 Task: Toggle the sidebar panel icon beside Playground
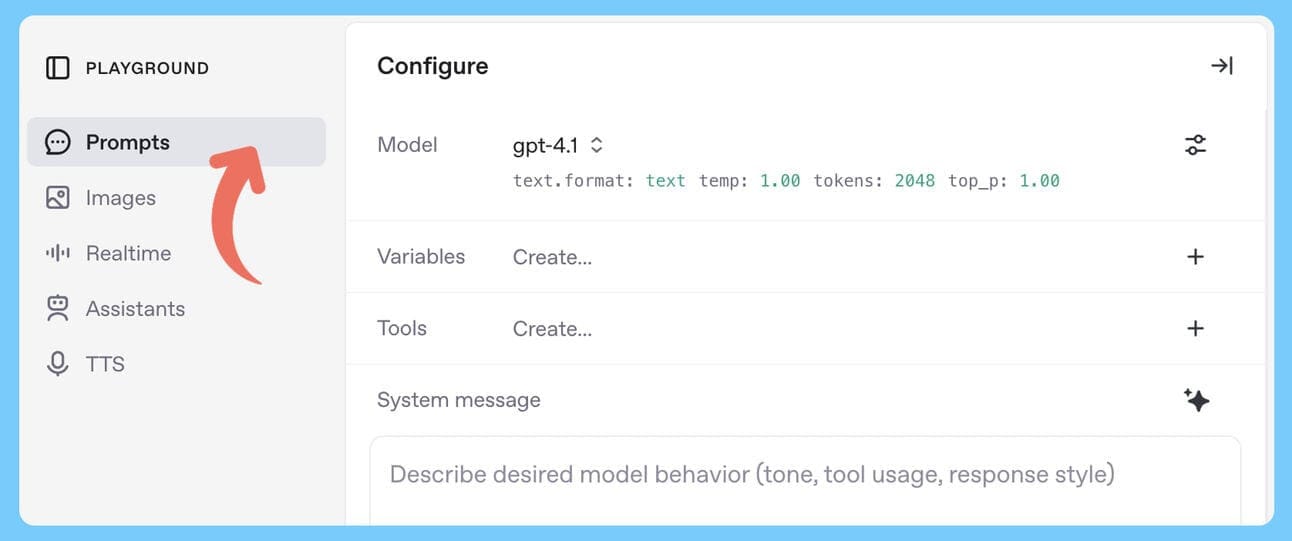pyautogui.click(x=58, y=68)
